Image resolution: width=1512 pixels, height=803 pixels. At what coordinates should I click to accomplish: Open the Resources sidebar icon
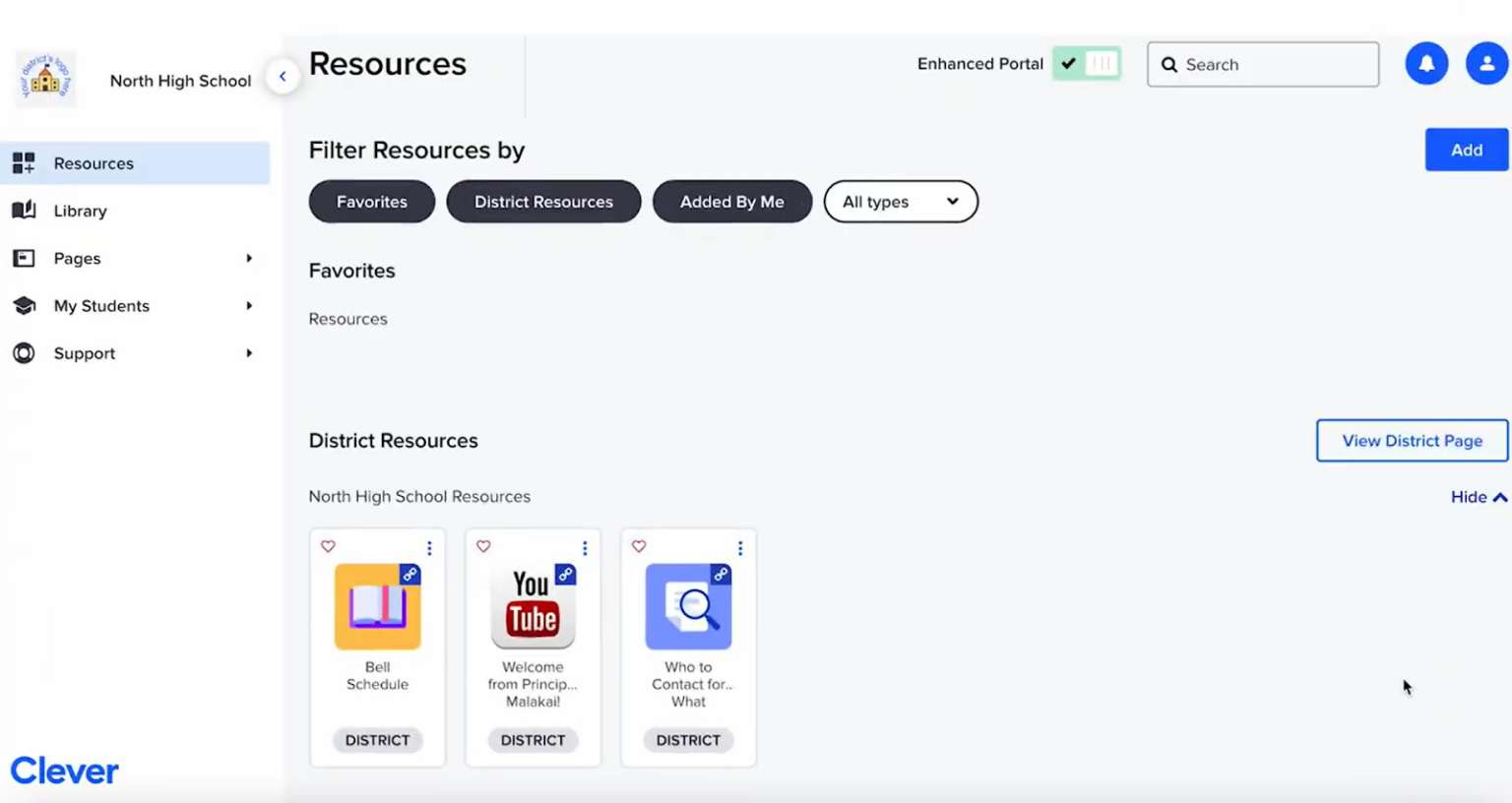pos(24,163)
